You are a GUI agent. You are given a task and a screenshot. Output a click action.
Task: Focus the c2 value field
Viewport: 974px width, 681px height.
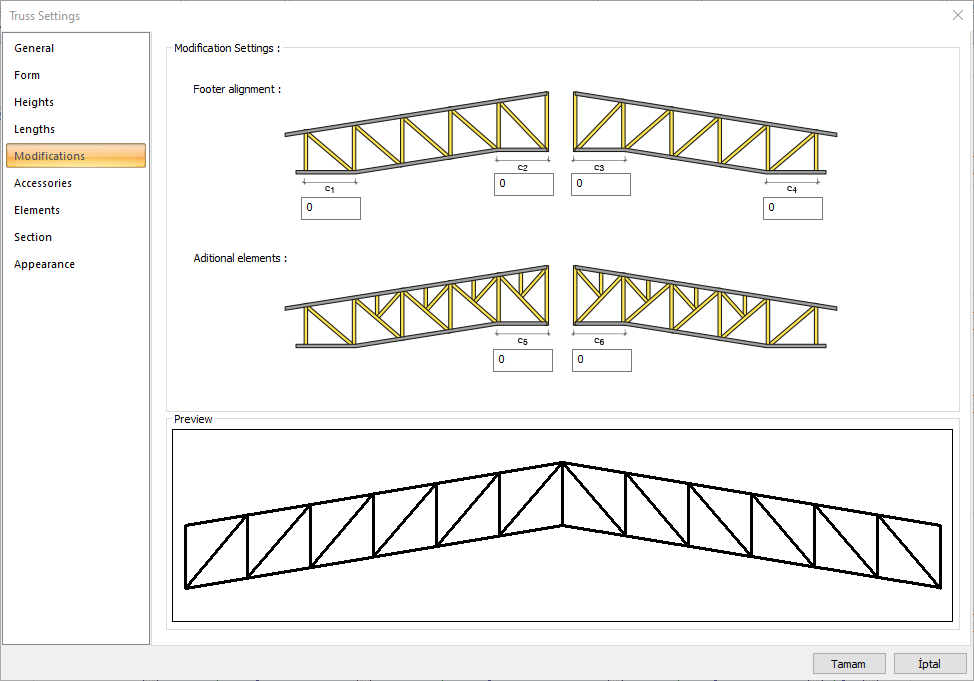click(523, 184)
